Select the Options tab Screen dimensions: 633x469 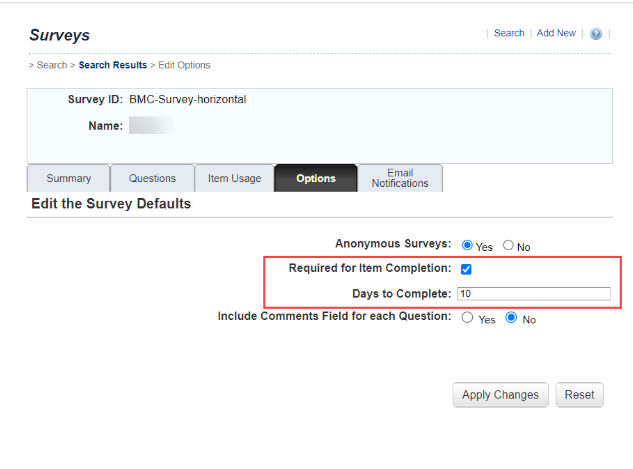[x=316, y=178]
